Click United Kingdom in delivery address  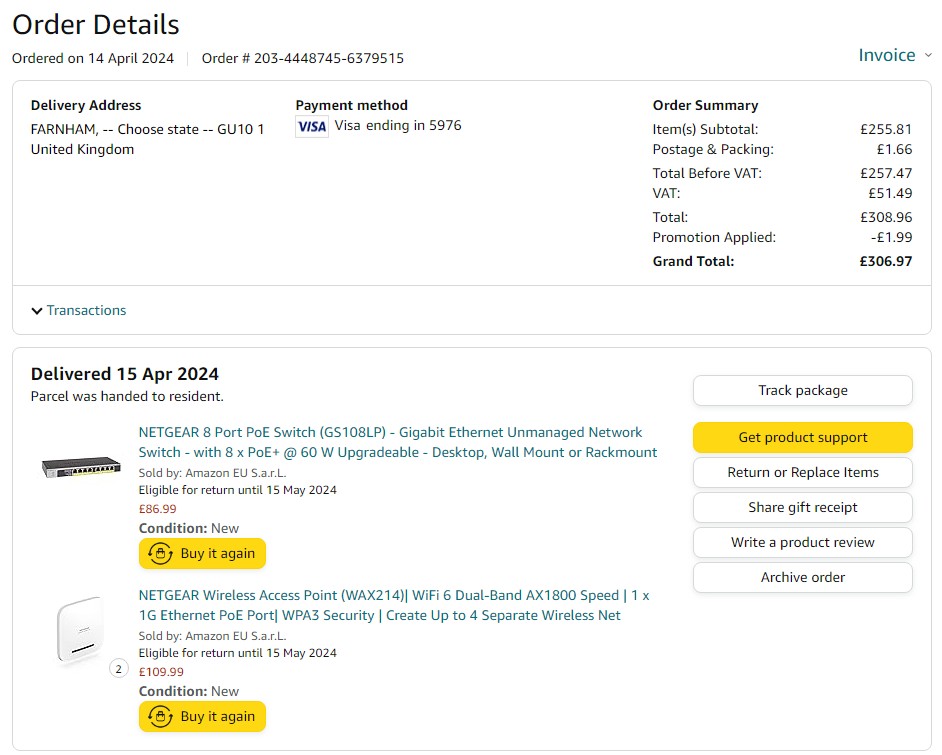pos(82,149)
